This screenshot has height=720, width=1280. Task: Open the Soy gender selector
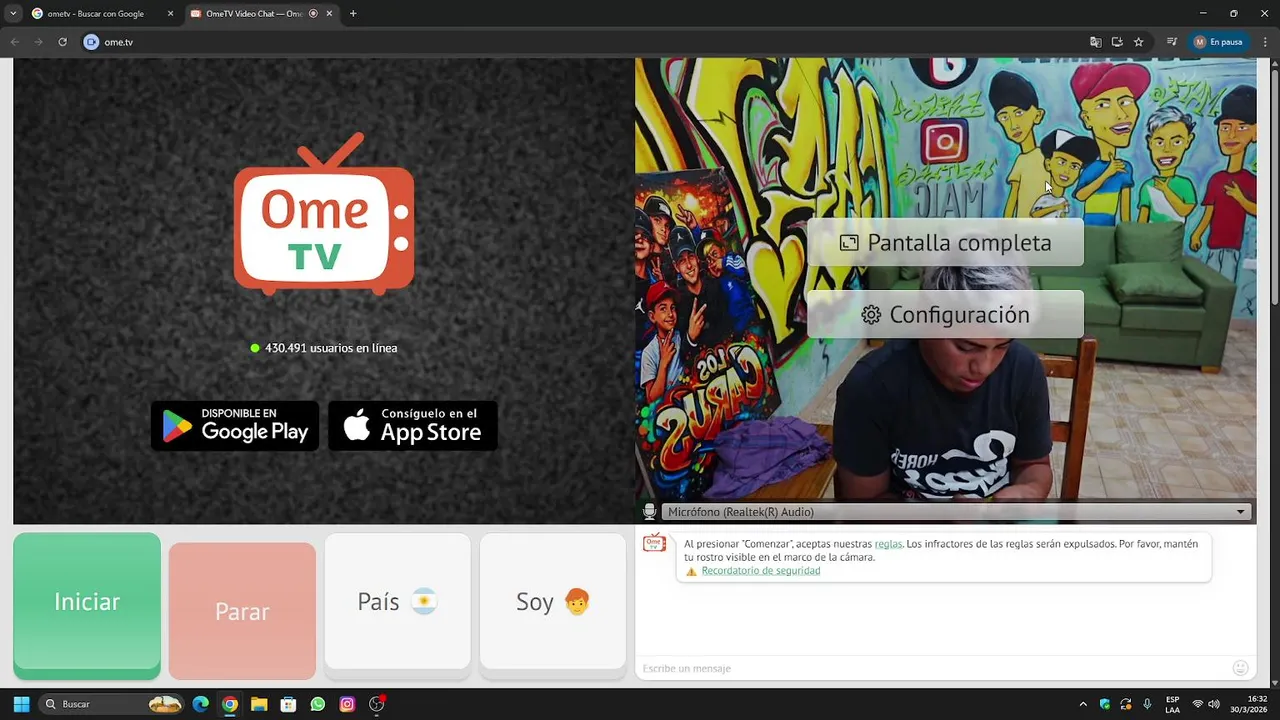tap(553, 601)
